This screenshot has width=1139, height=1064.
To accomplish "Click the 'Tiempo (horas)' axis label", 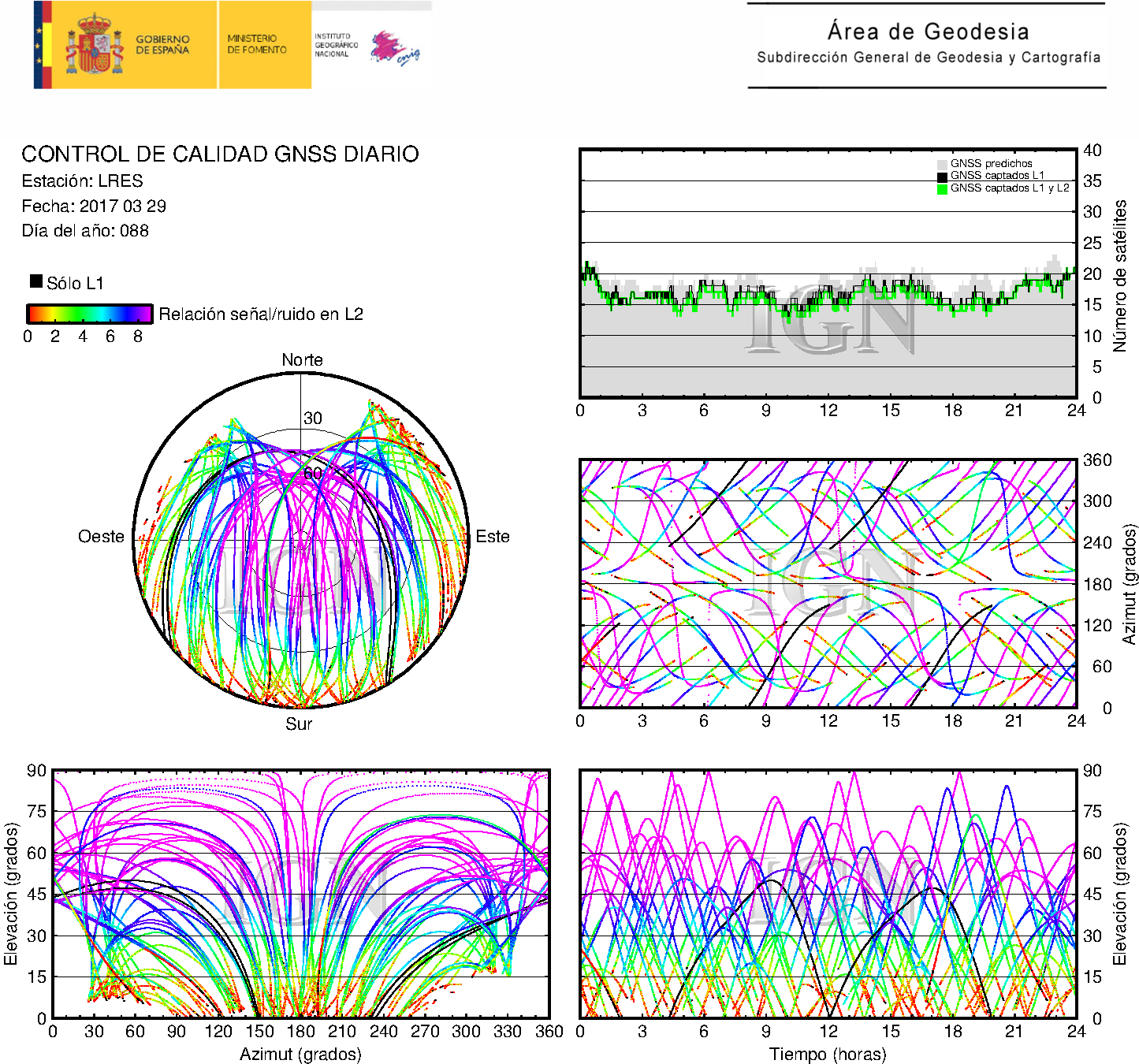I will (x=828, y=1054).
